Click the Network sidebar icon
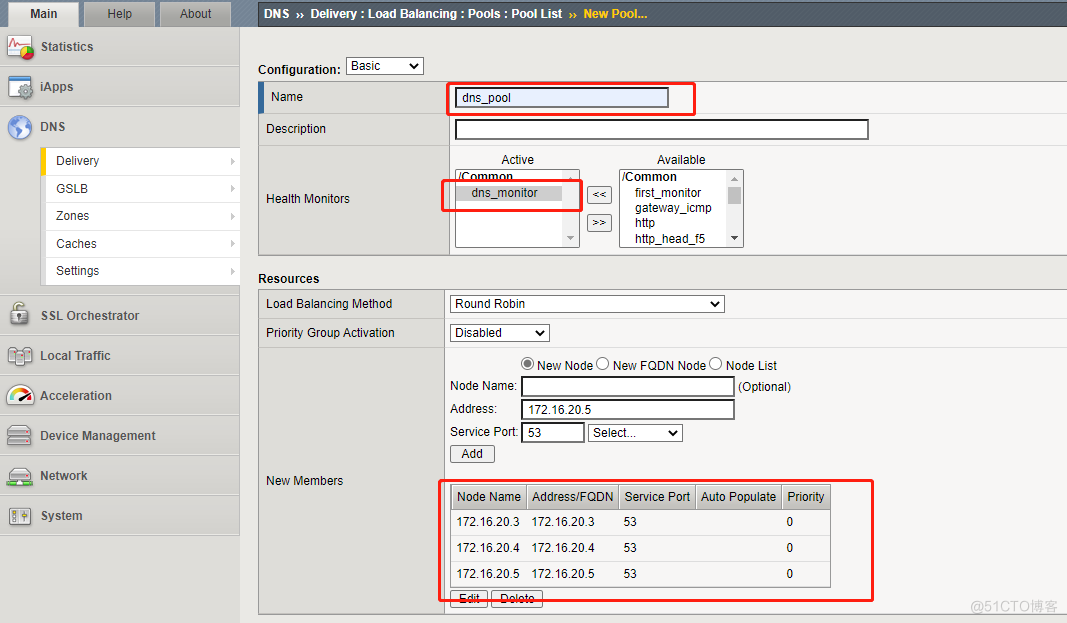This screenshot has height=623, width=1067. (20, 476)
